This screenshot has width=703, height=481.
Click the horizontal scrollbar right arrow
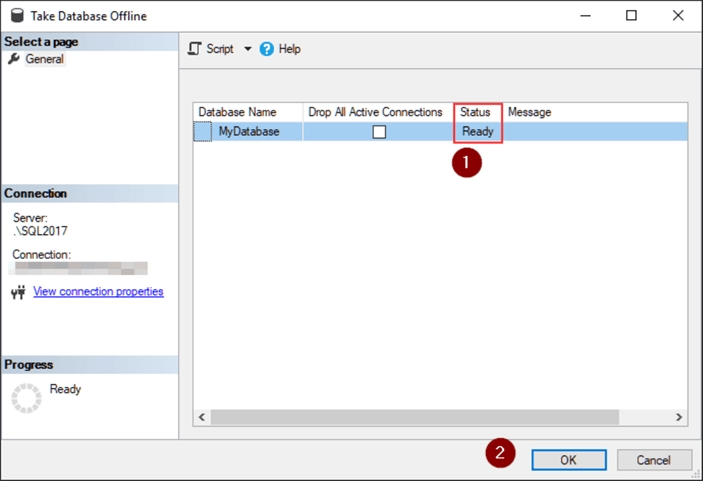coord(679,417)
